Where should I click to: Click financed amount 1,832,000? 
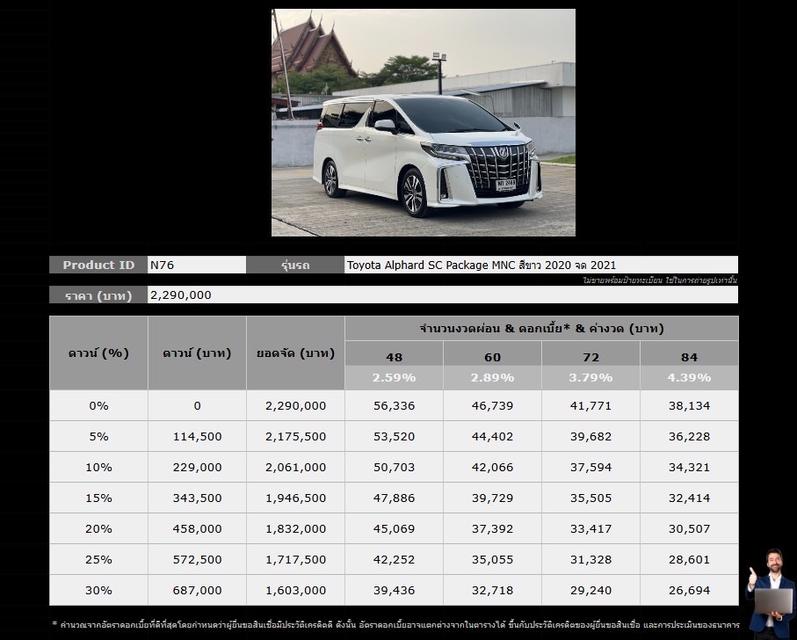tap(295, 529)
